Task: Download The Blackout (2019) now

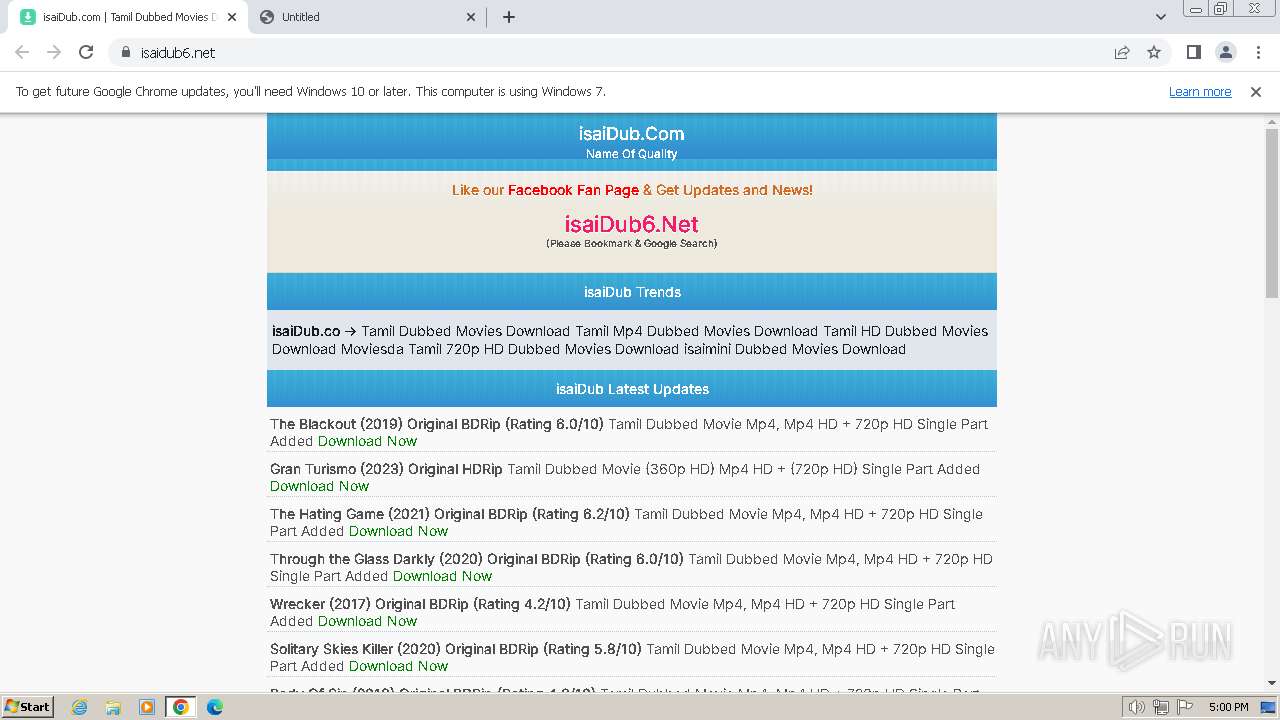Action: pos(367,441)
